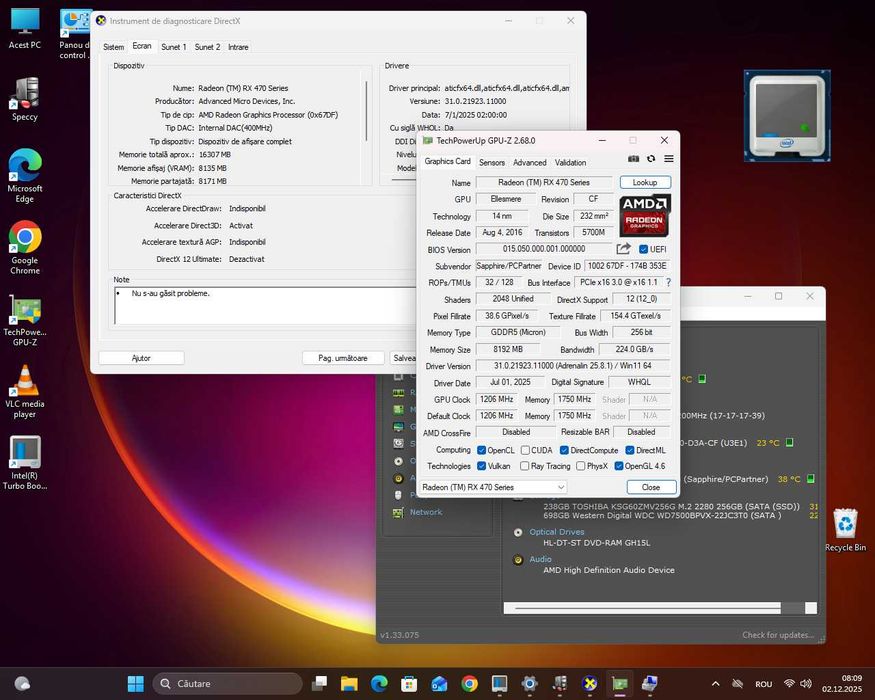Click the Lookup button in GPU-Z
Viewport: 875px width, 700px height.
point(645,183)
